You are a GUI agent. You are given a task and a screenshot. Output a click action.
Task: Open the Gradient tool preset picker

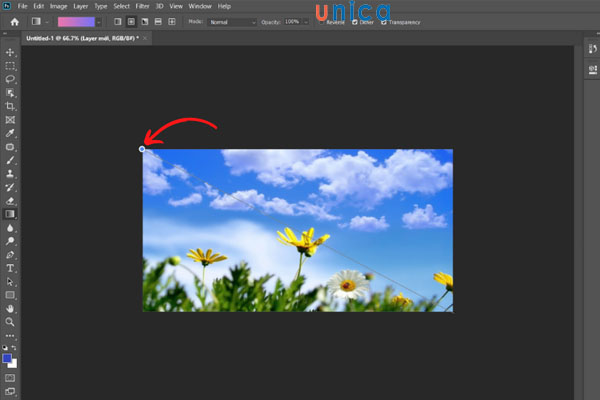[x=39, y=22]
